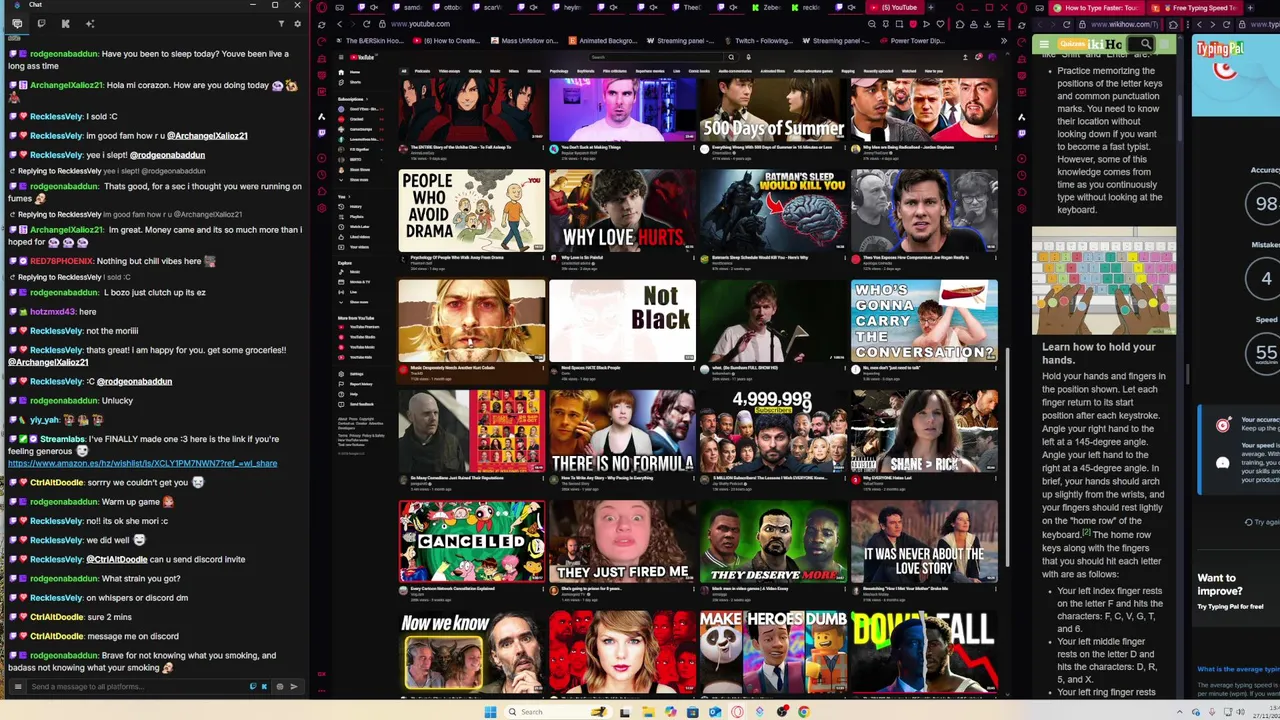
Task: Click the keyboard hand-position image on wikiHow
Action: tap(1104, 282)
